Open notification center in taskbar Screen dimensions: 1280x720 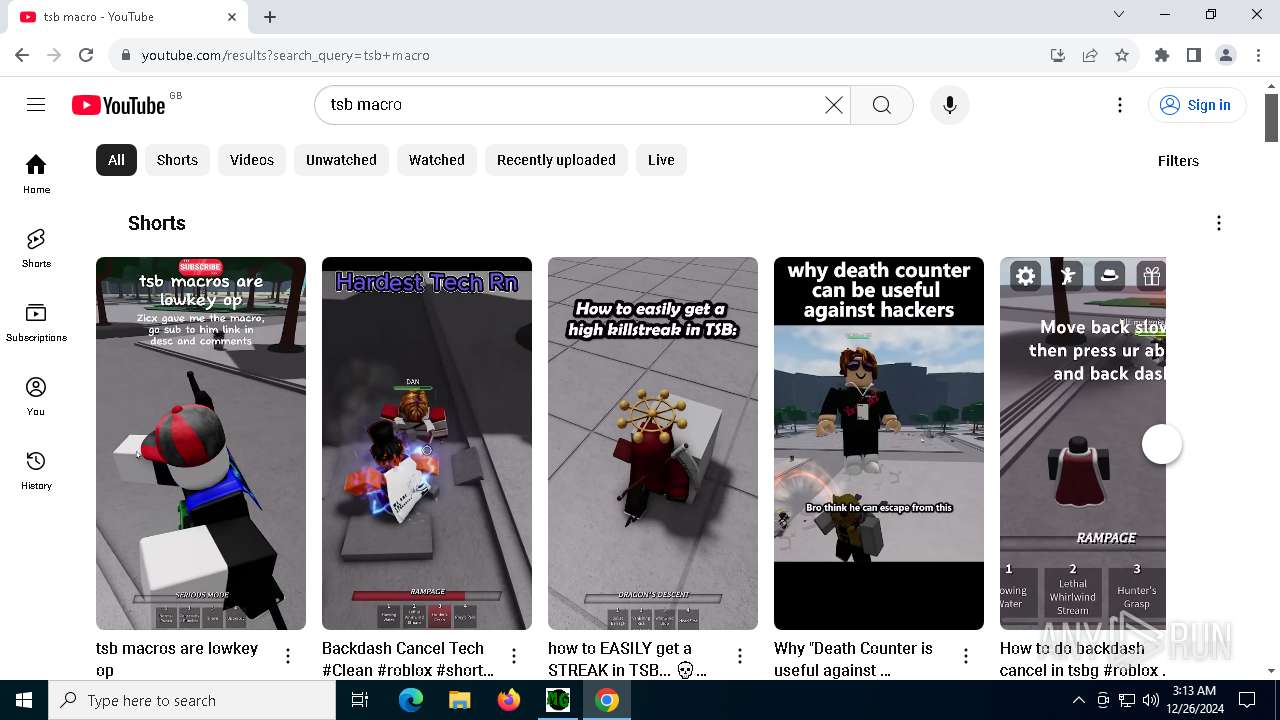click(x=1247, y=700)
